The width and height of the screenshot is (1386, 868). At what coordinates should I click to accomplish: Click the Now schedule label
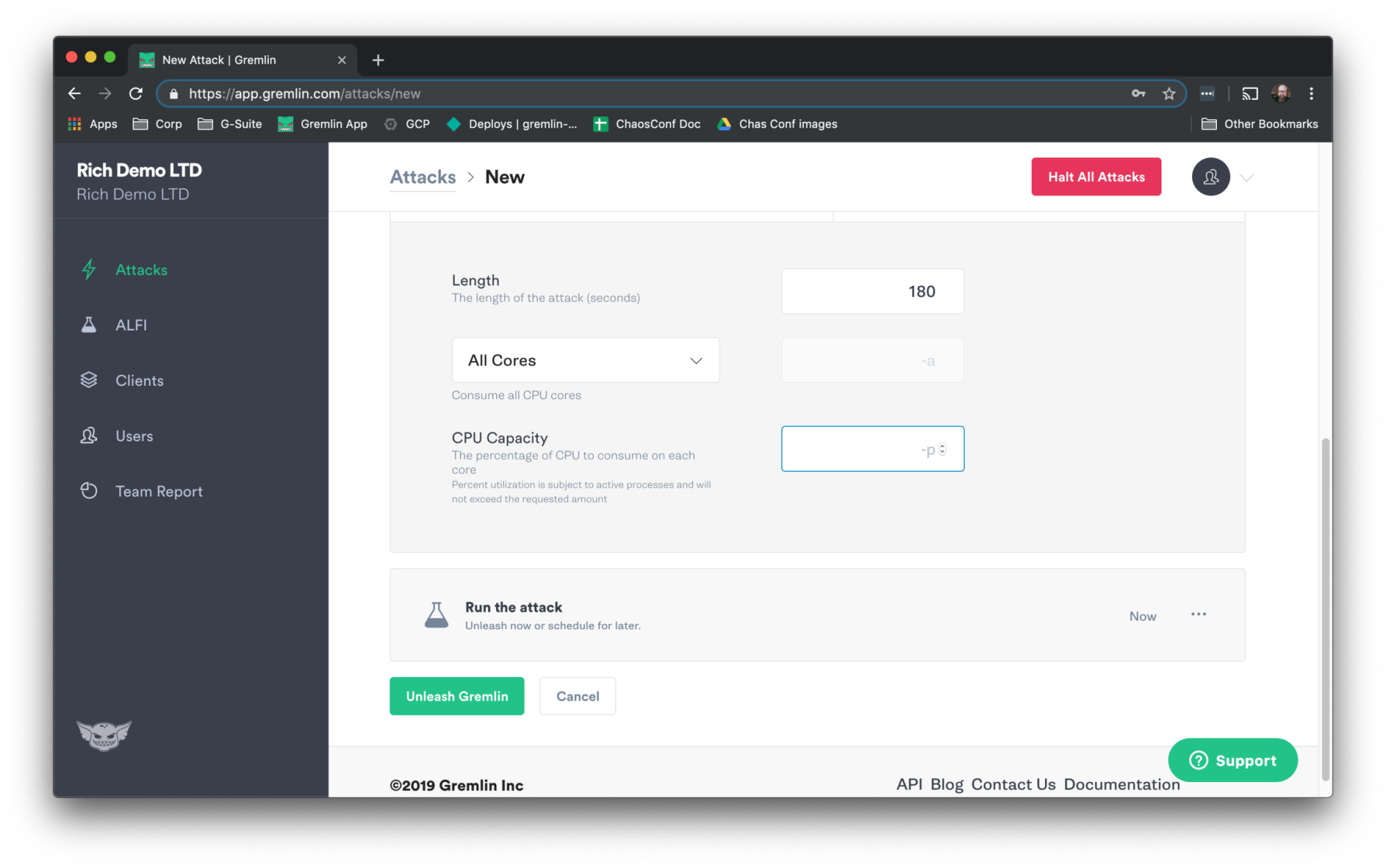(1143, 616)
